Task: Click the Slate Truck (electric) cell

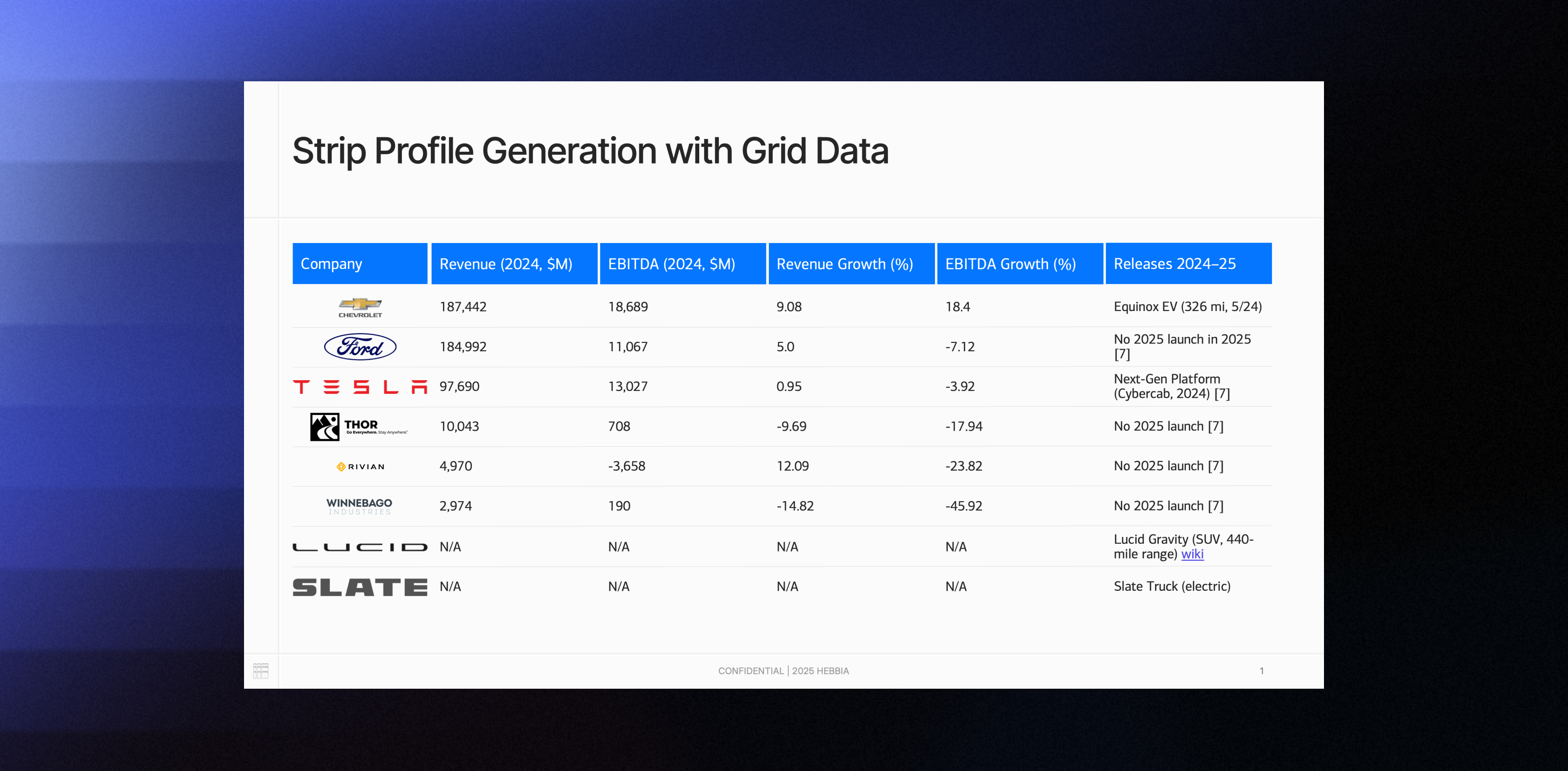Action: (1172, 587)
